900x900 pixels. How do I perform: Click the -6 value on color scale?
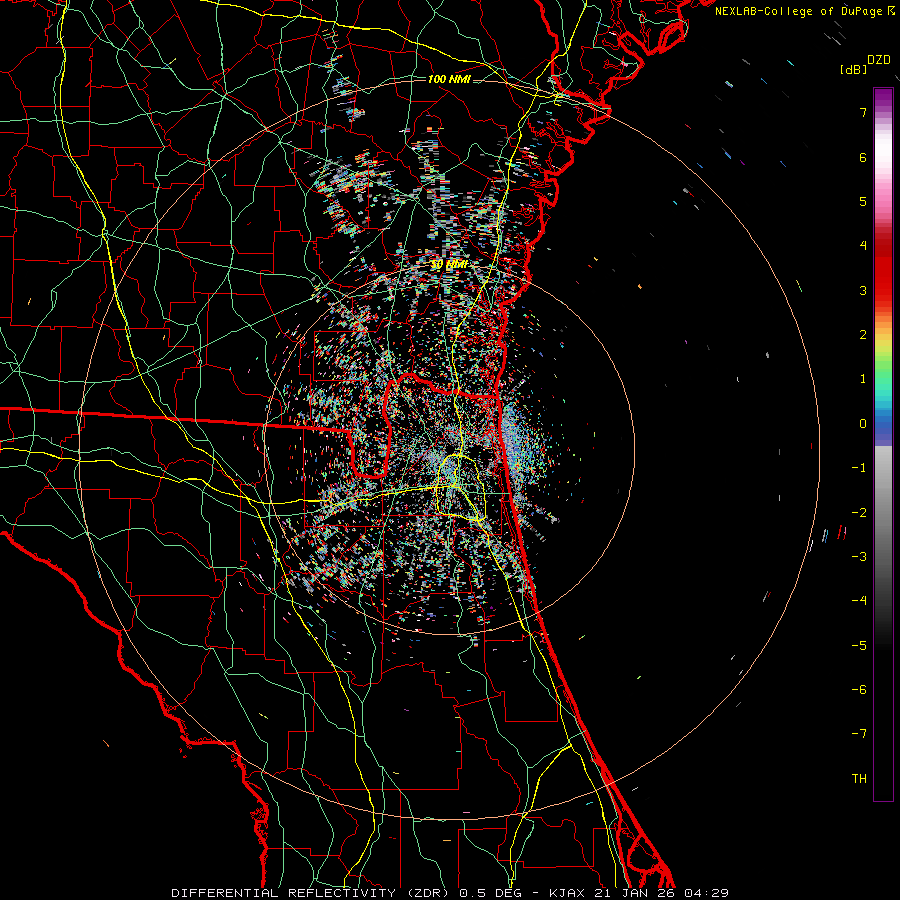click(859, 690)
